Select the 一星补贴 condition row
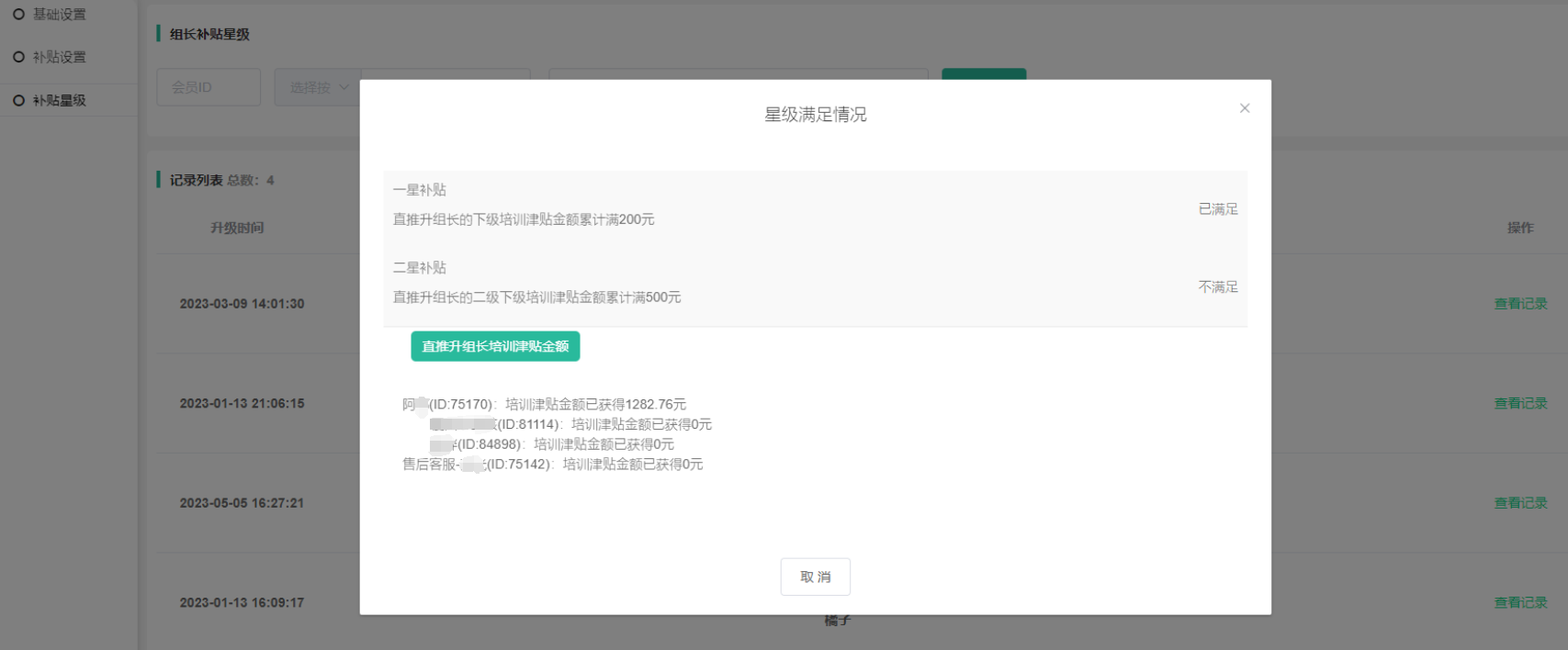The height and width of the screenshot is (650, 1568). point(815,205)
